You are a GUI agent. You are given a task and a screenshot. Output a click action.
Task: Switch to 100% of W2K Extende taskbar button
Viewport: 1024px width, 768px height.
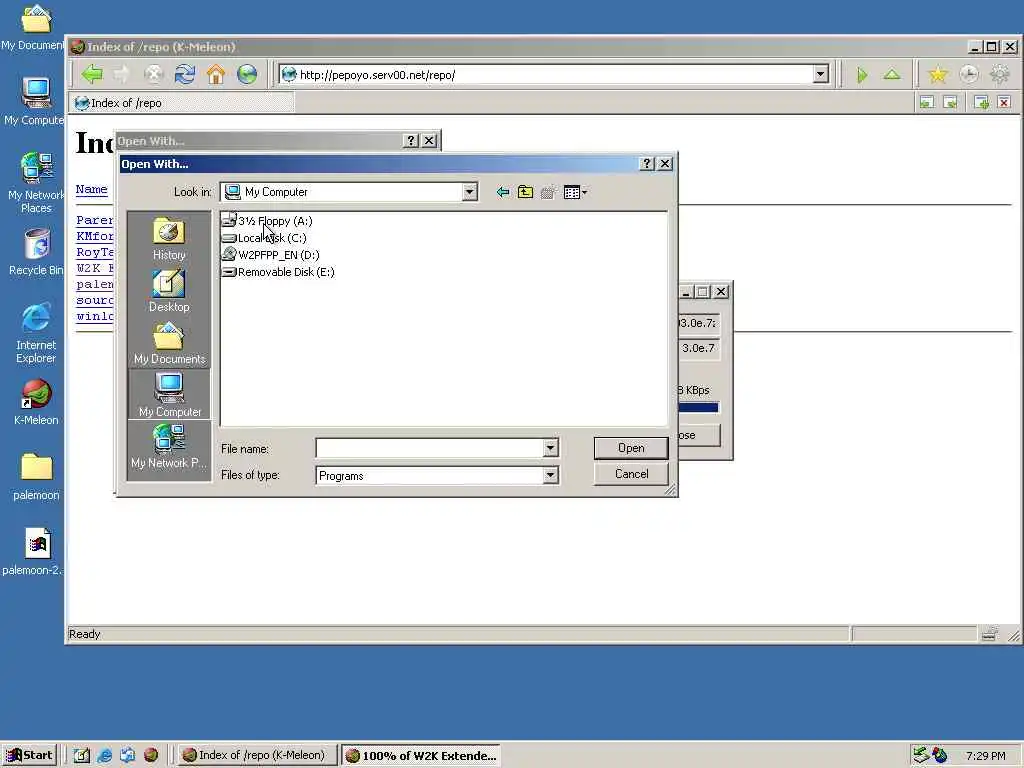point(421,755)
